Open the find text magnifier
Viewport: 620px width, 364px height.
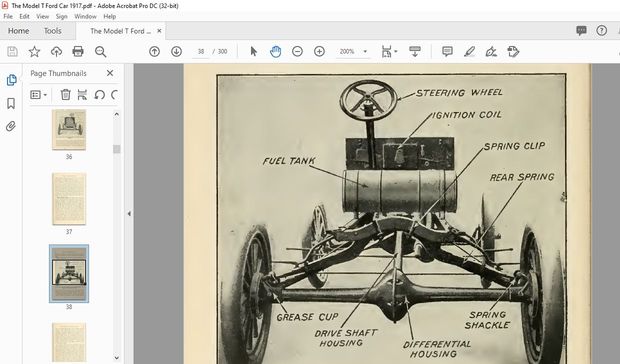pyautogui.click(x=100, y=51)
